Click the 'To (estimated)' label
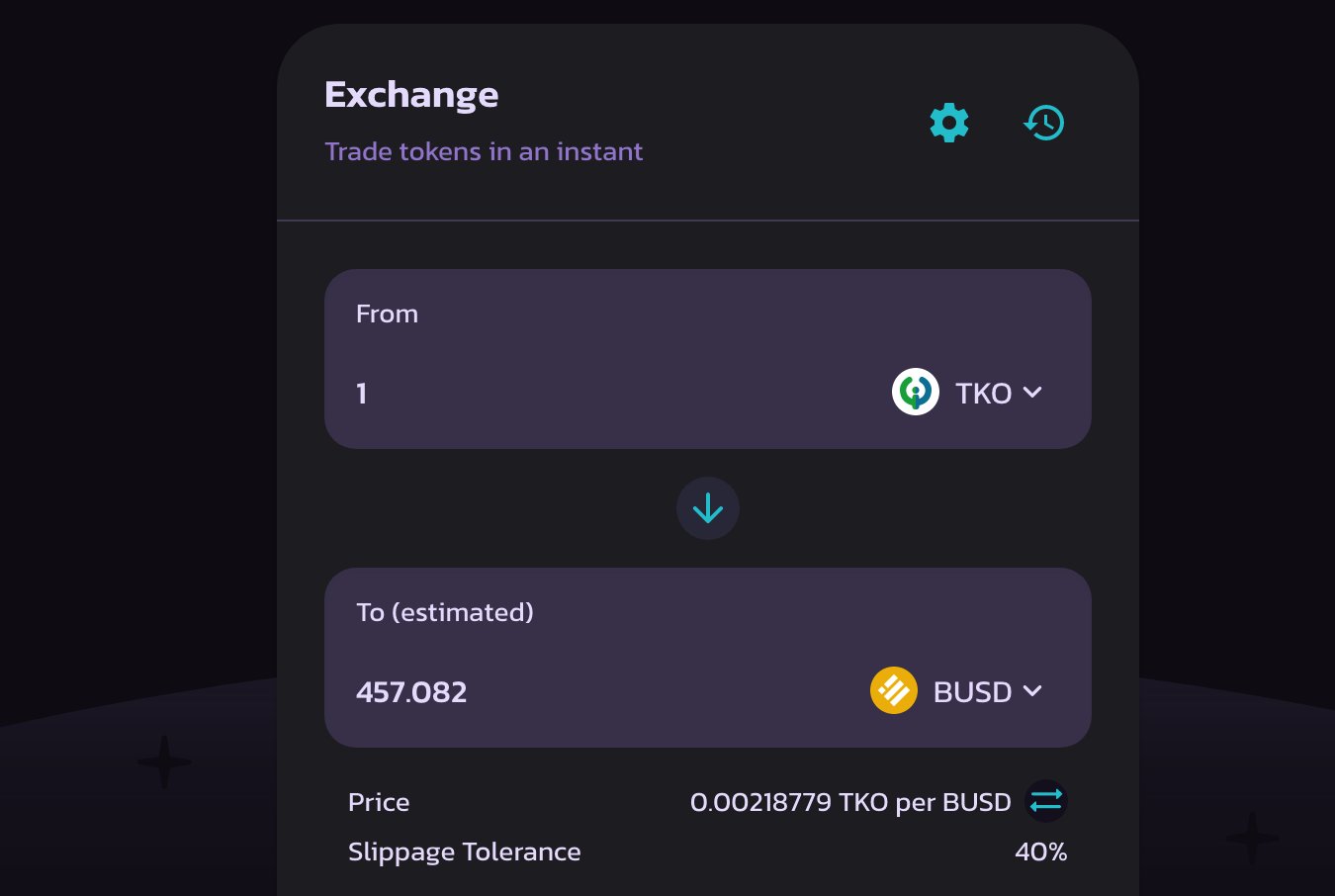The width and height of the screenshot is (1335, 896). click(445, 612)
